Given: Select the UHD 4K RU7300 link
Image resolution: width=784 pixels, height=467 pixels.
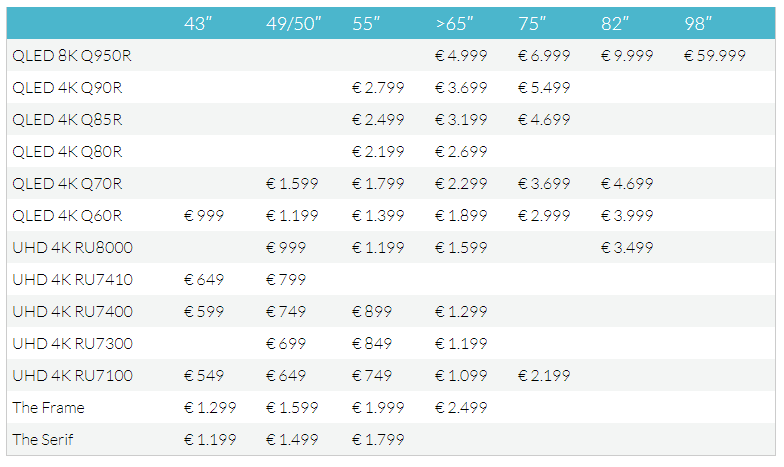Looking at the screenshot, I should [72, 344].
